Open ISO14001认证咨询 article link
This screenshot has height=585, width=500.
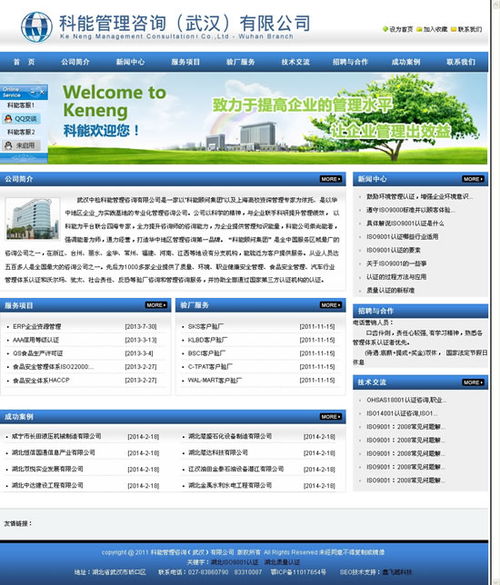coord(401,413)
